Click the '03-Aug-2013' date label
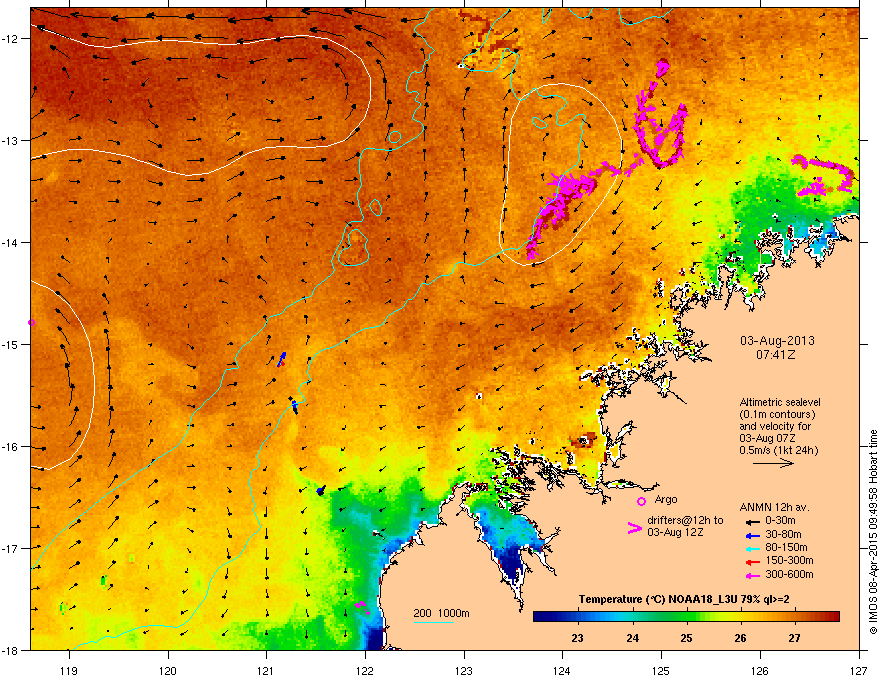 [x=777, y=341]
